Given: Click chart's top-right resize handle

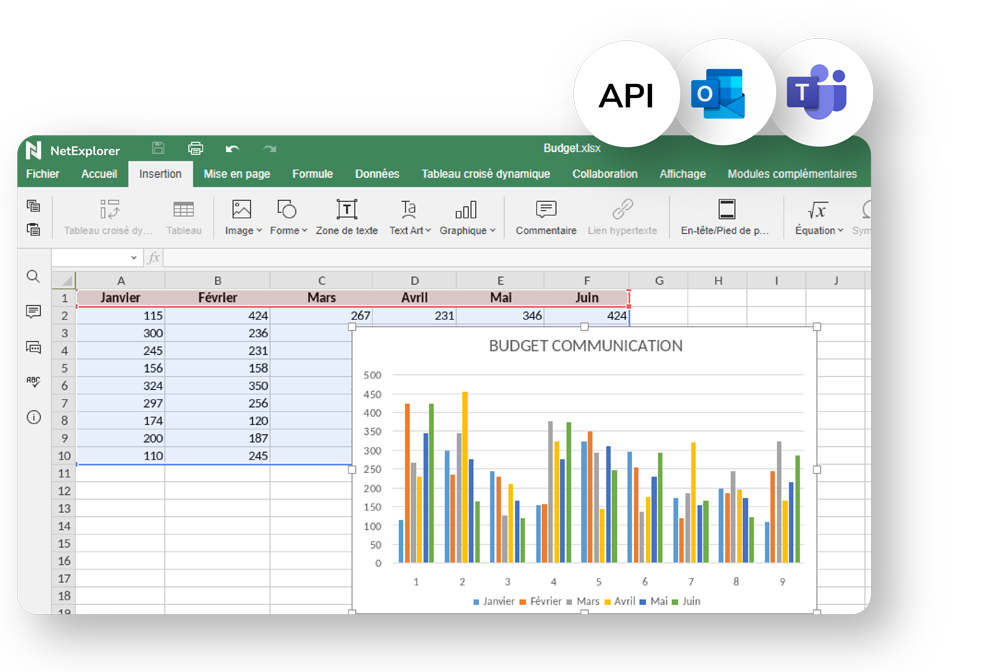Looking at the screenshot, I should (817, 326).
